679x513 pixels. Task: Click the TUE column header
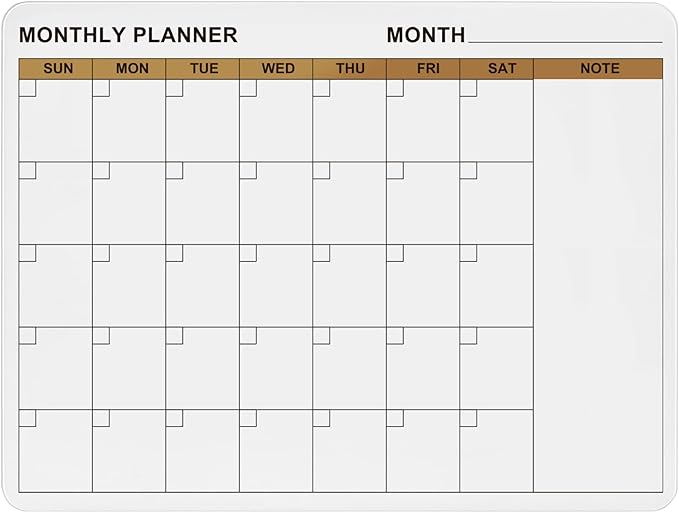tap(203, 68)
